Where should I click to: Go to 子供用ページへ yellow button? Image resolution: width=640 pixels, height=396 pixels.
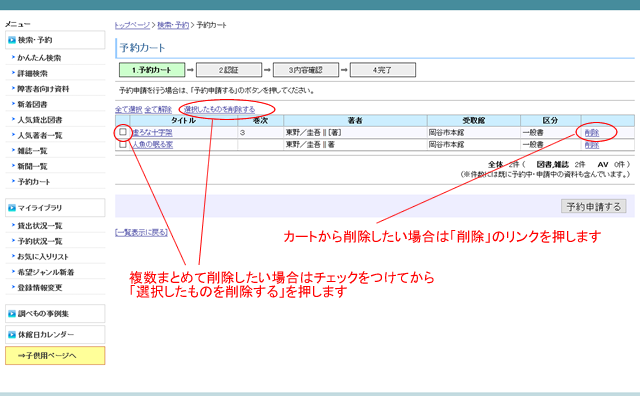(55, 356)
